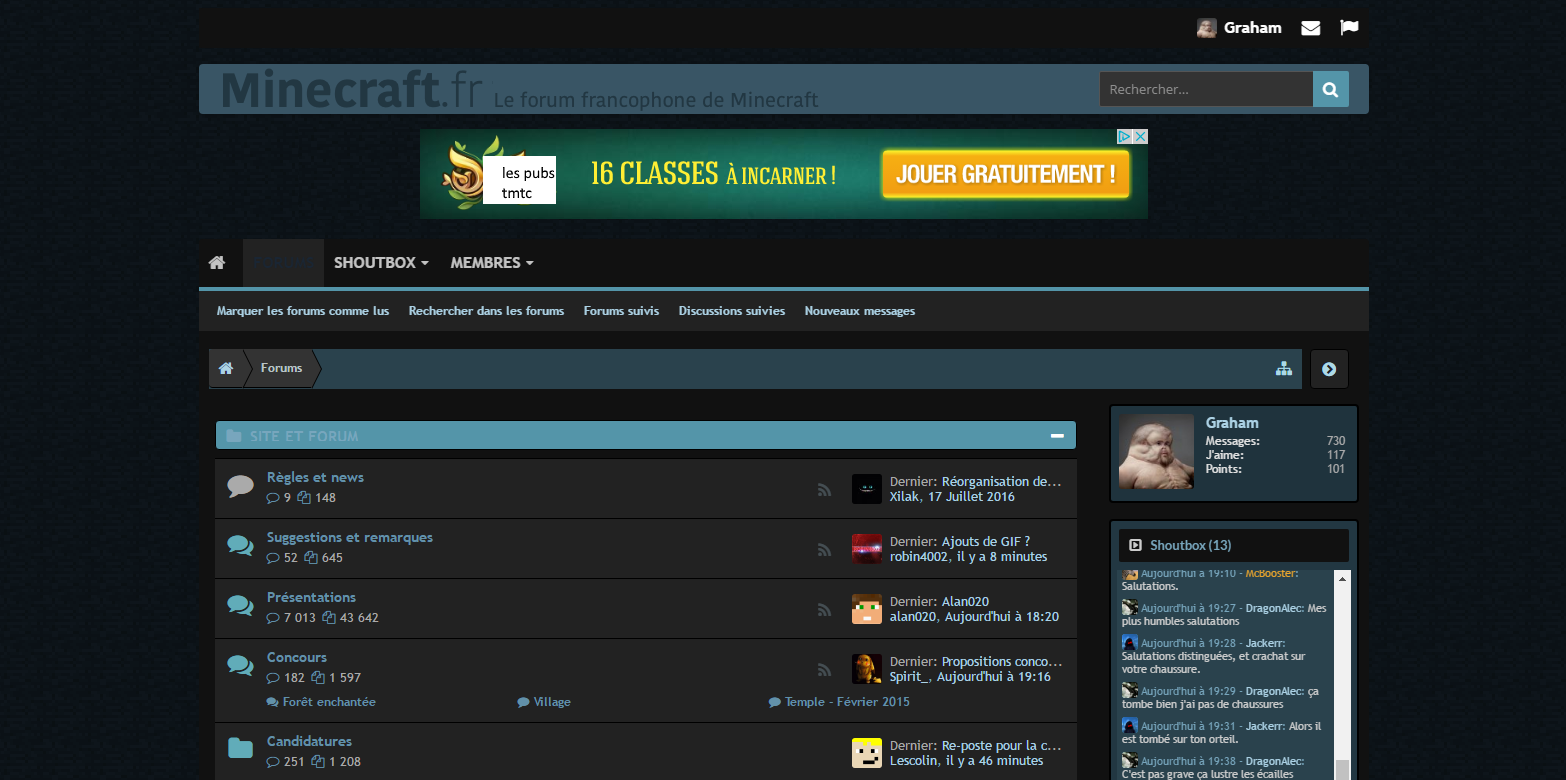Open latest thread Réorganisation de...

pos(1001,482)
